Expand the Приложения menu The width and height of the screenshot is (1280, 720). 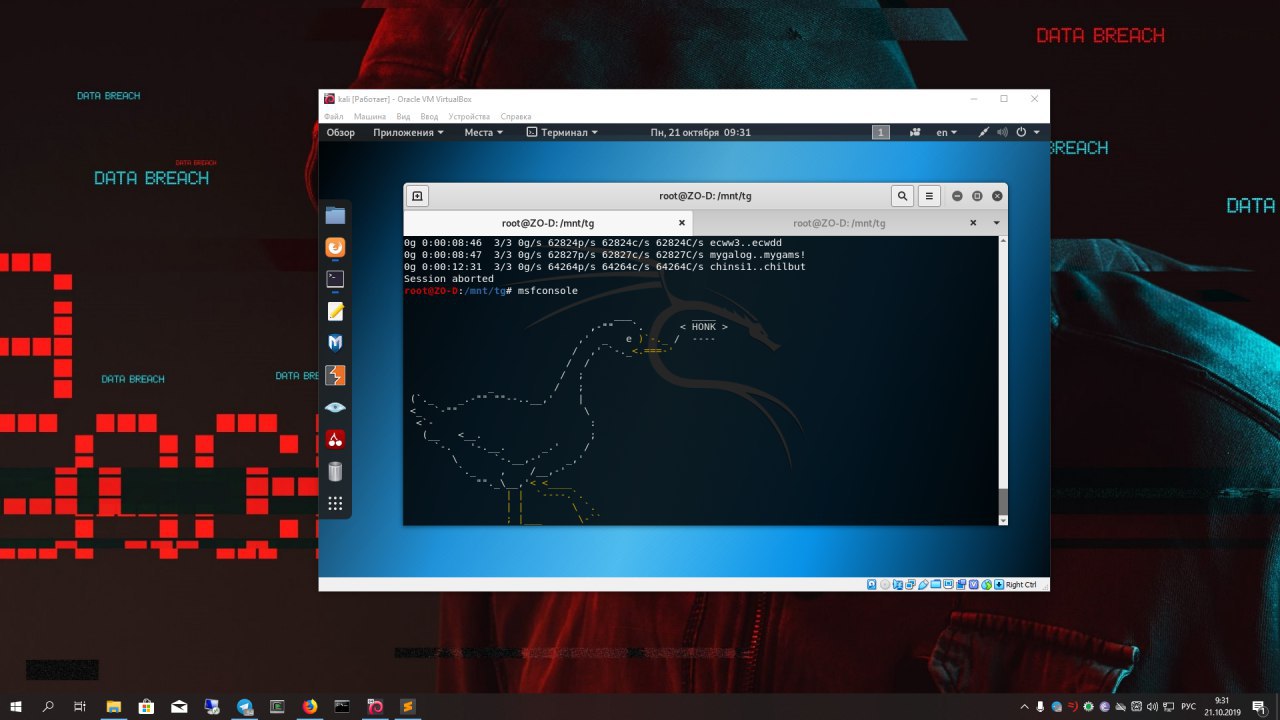click(x=410, y=132)
